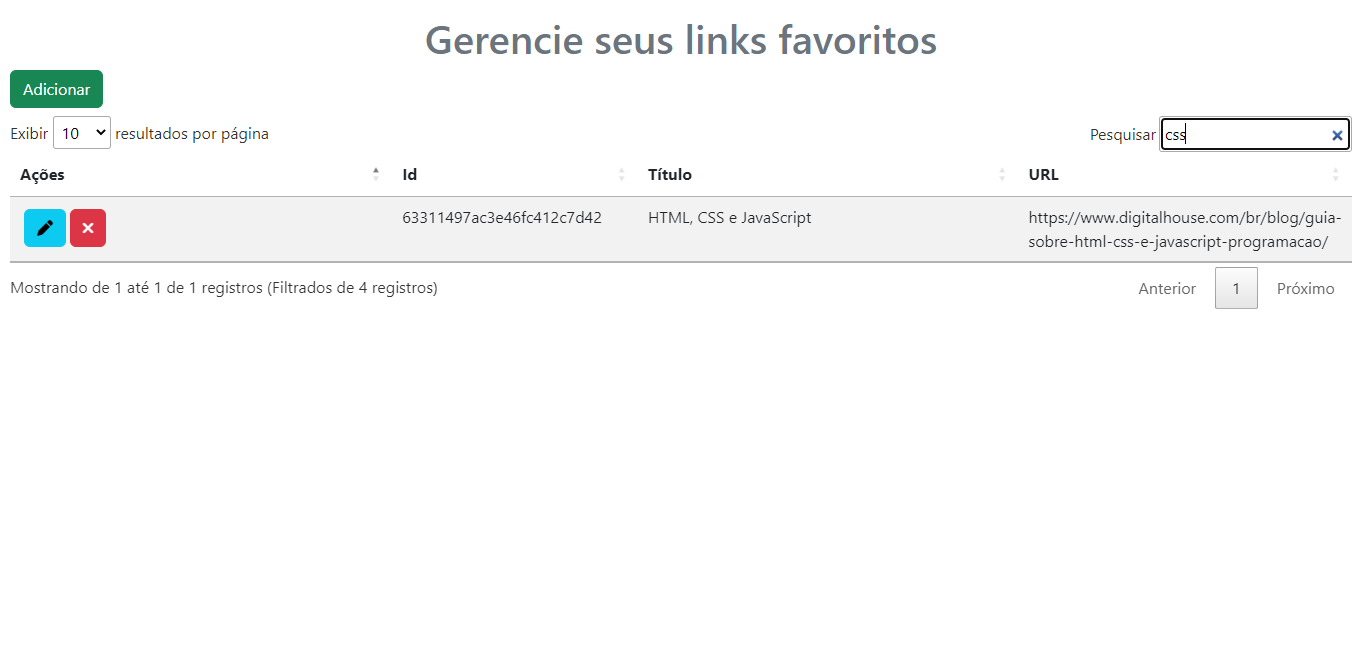
Task: Click the Id column header
Action: (410, 174)
